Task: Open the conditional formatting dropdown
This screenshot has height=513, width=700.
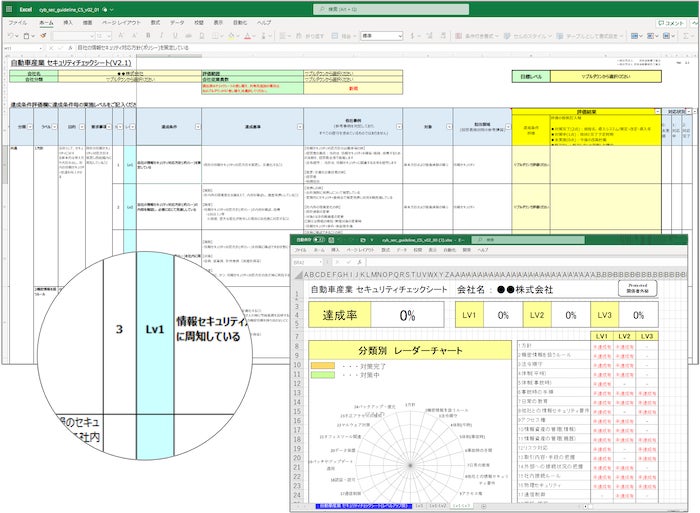Action: click(x=477, y=36)
